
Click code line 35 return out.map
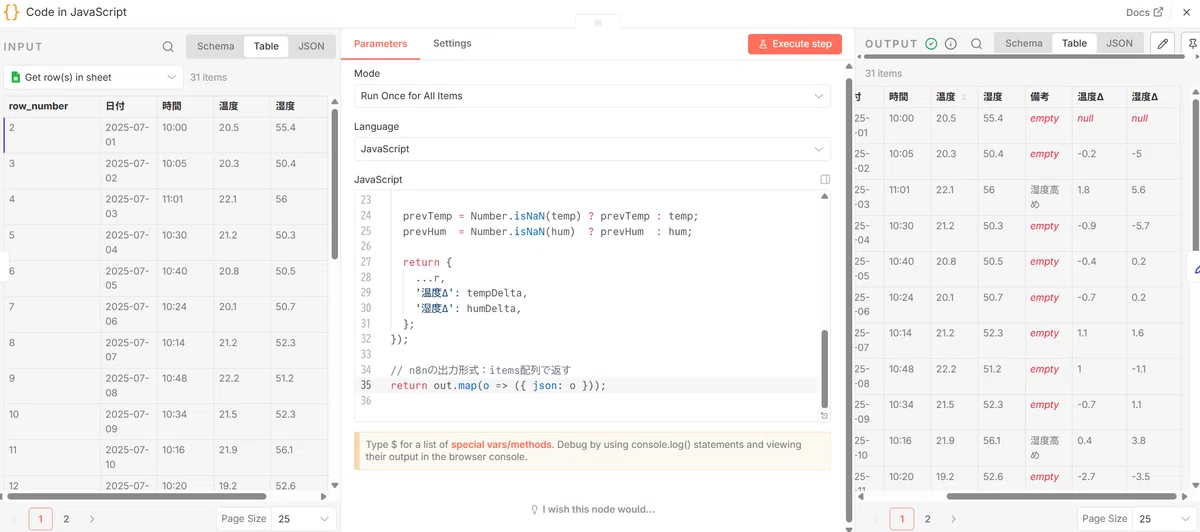[498, 385]
